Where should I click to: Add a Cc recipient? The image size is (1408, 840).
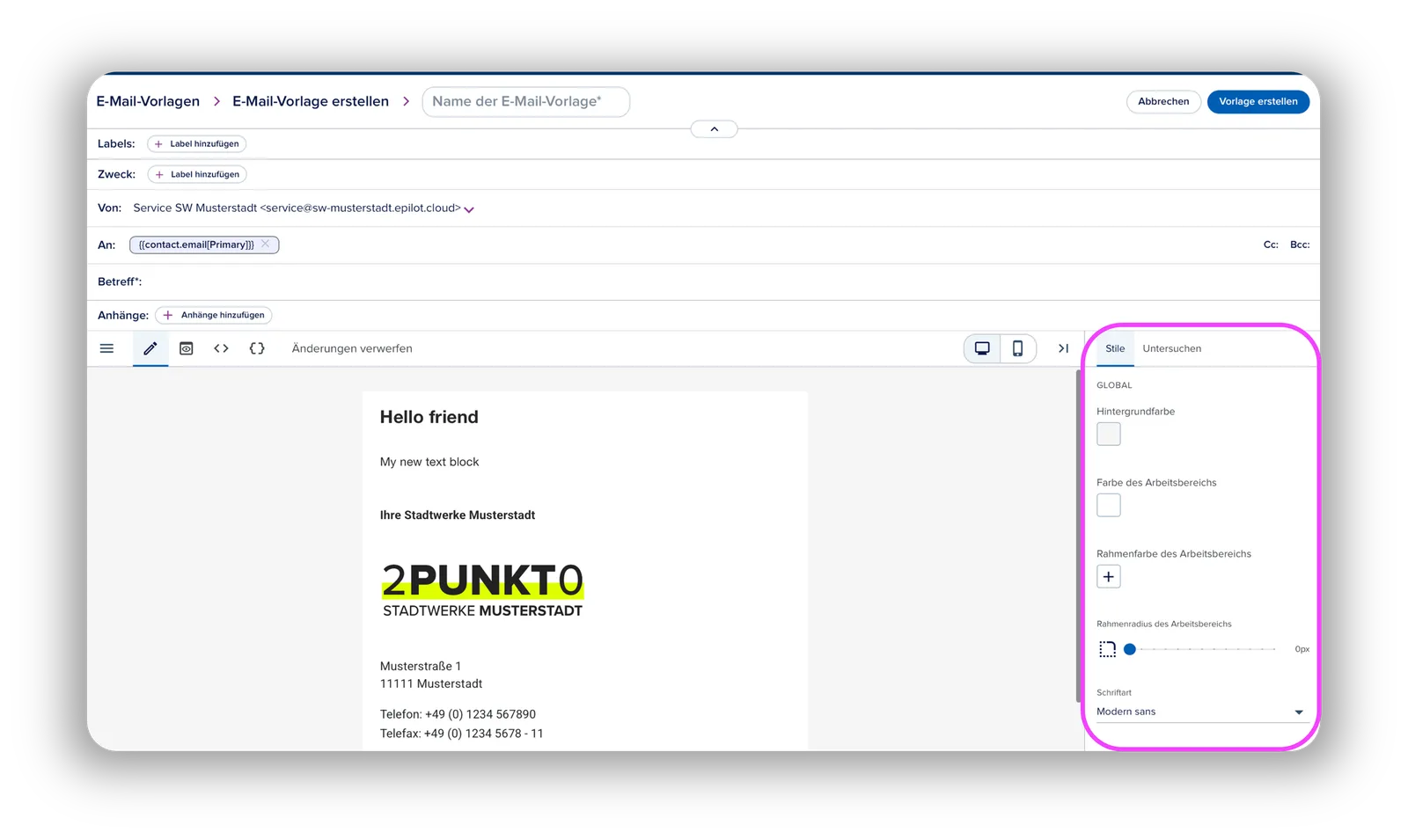[x=1271, y=245]
